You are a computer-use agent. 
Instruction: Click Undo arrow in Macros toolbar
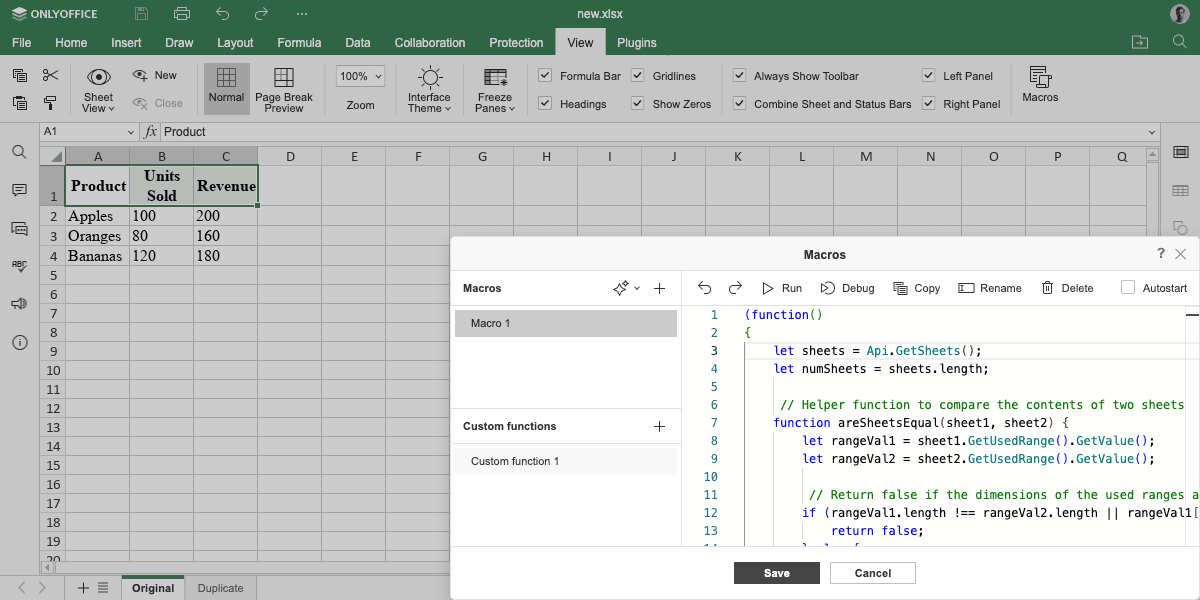coord(704,288)
